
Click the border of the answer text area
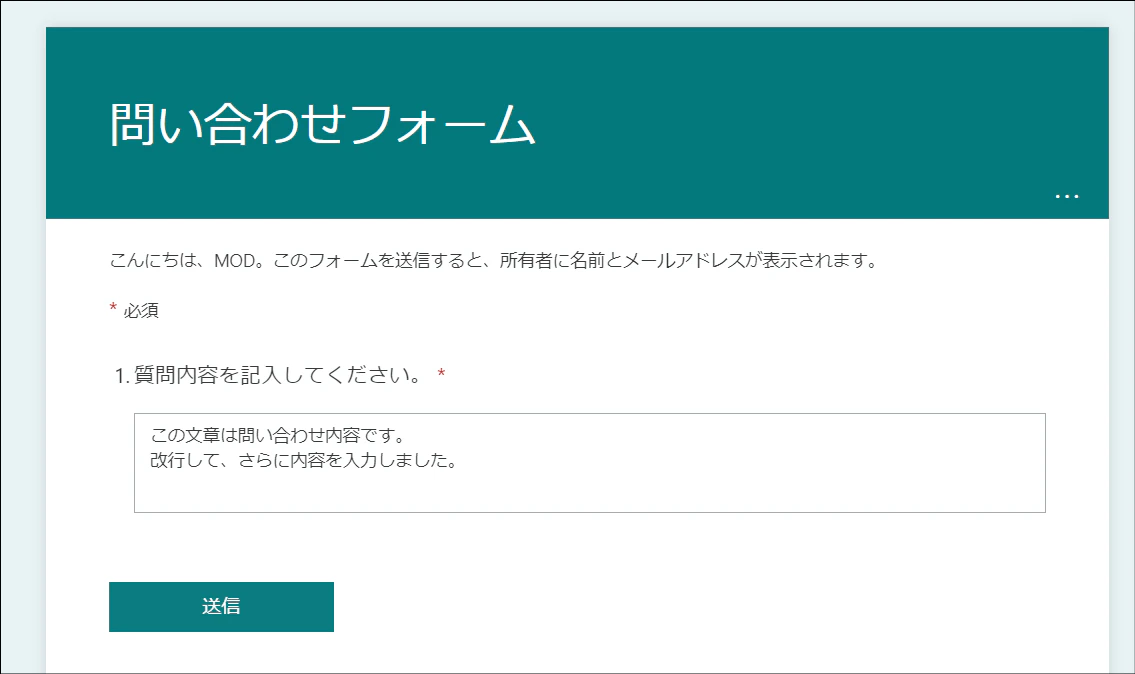[590, 414]
